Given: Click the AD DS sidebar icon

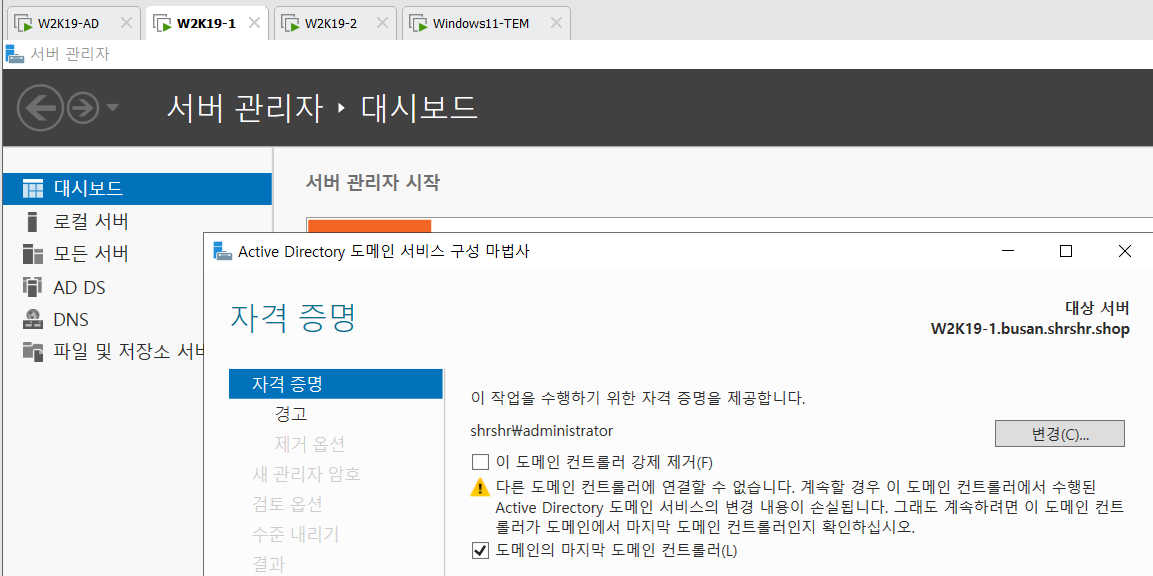Looking at the screenshot, I should 33,287.
